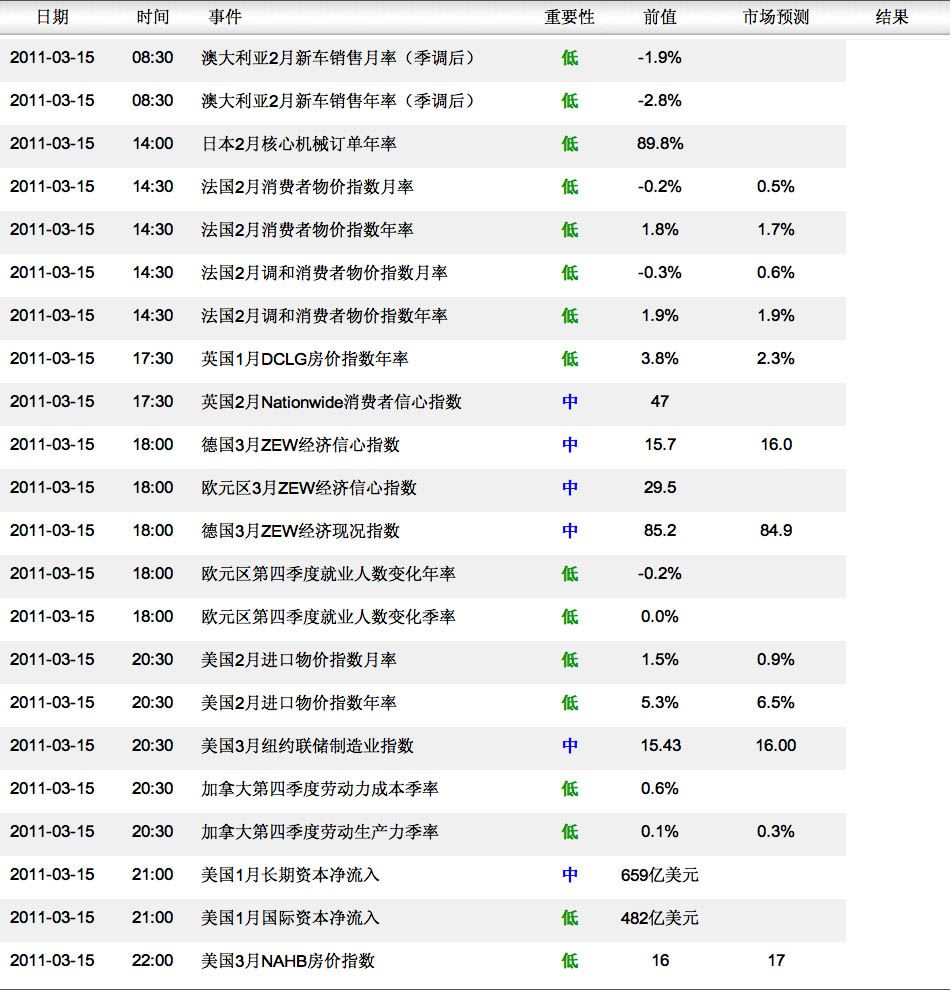Click the 前值 column header
The width and height of the screenshot is (952, 1006).
659,17
